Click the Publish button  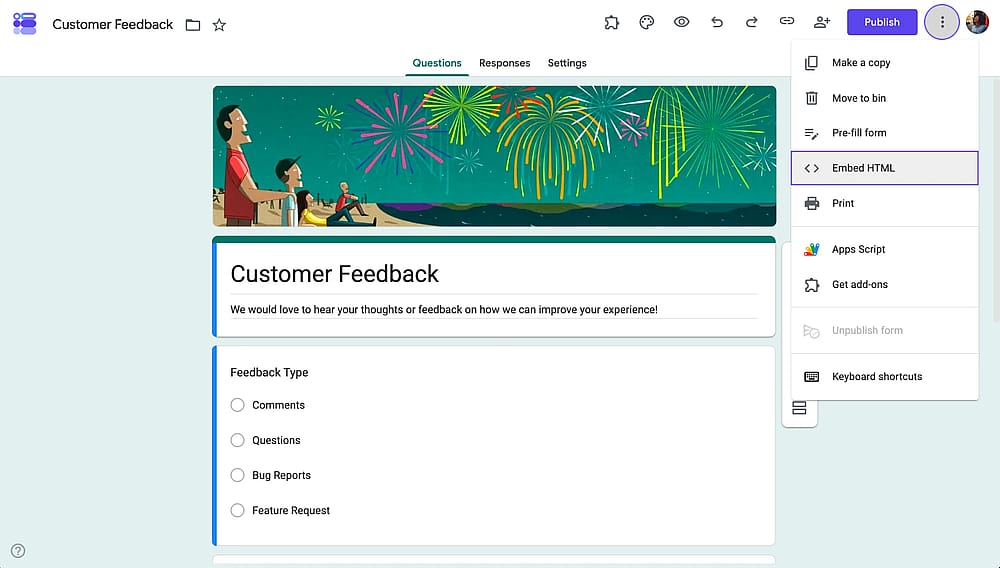point(882,22)
